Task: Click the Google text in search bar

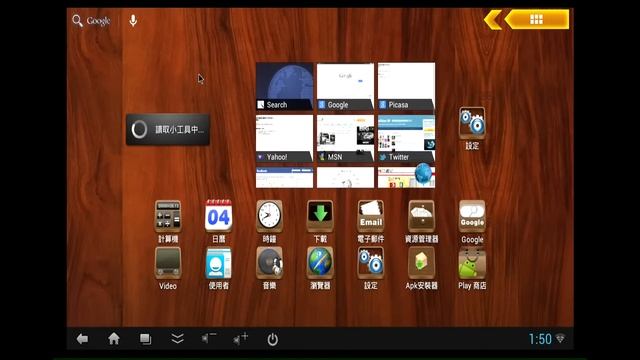Action: tap(98, 21)
